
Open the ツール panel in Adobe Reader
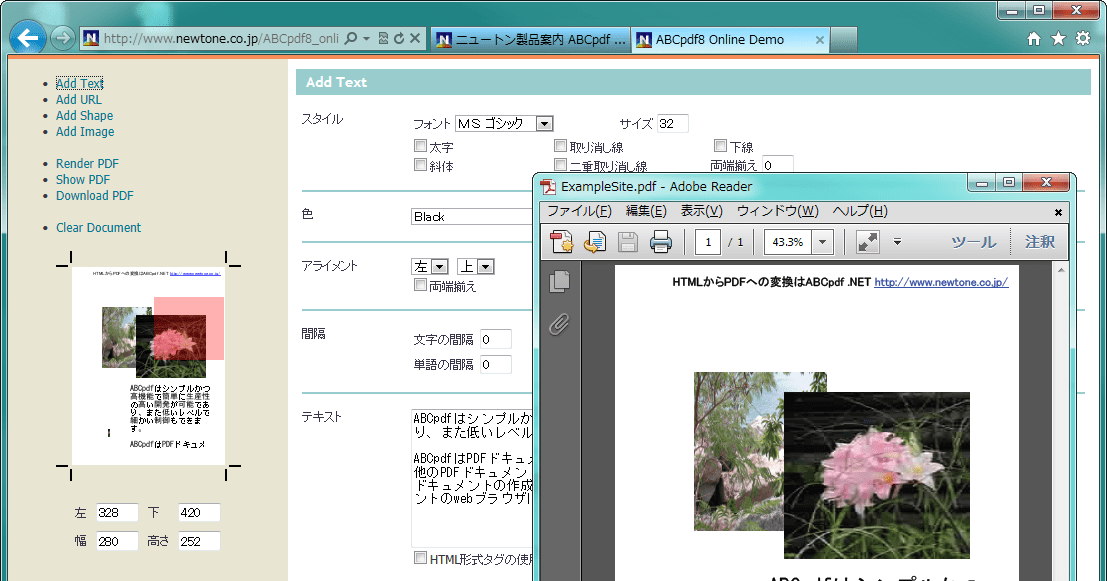[x=973, y=241]
